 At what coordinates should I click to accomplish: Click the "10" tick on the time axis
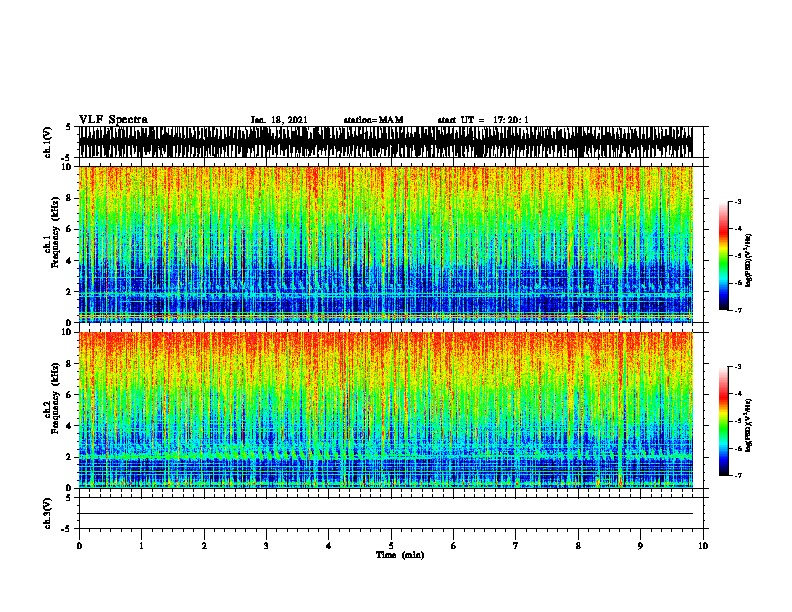pos(703,546)
